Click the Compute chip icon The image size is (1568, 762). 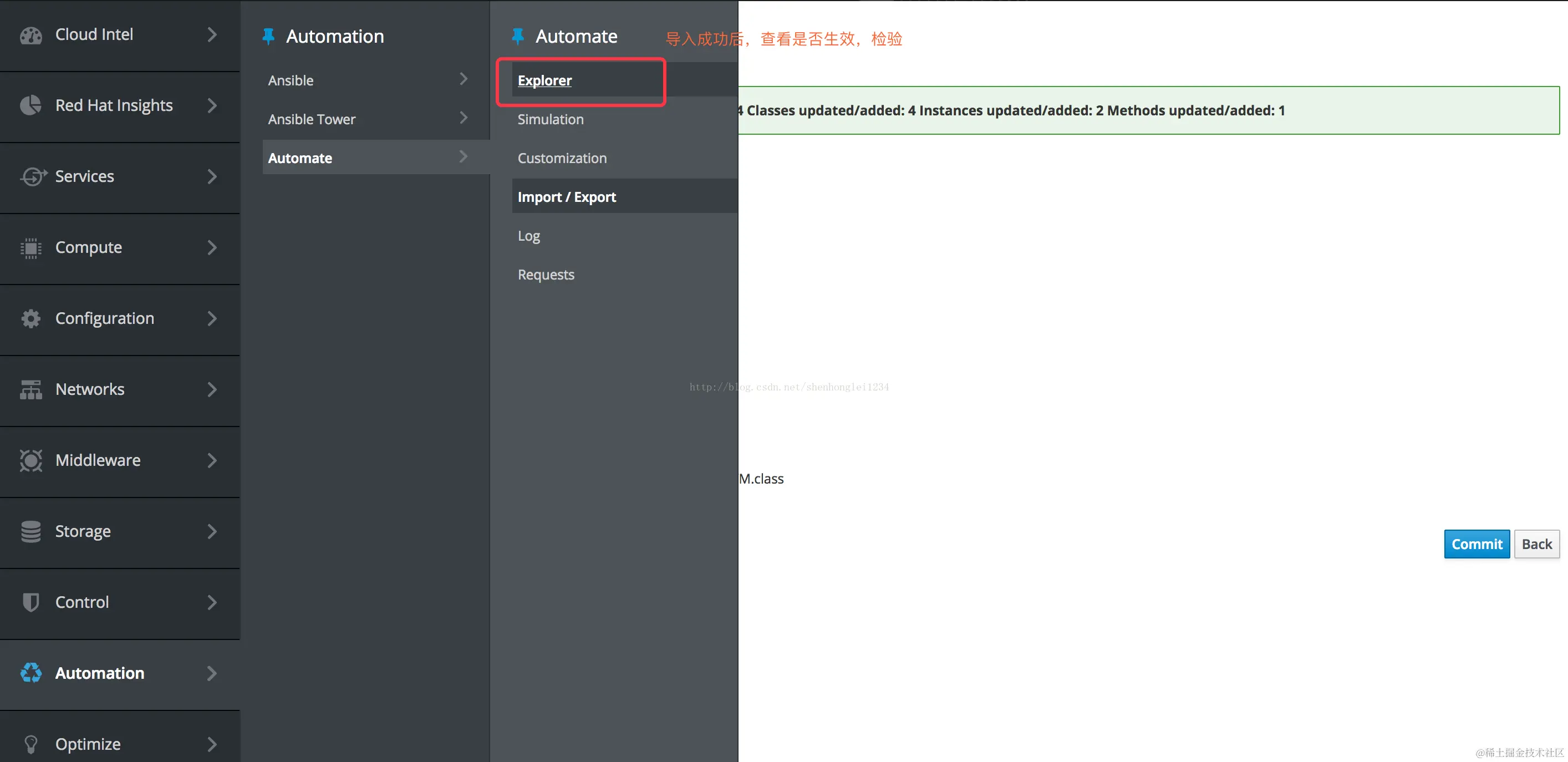pyautogui.click(x=30, y=248)
